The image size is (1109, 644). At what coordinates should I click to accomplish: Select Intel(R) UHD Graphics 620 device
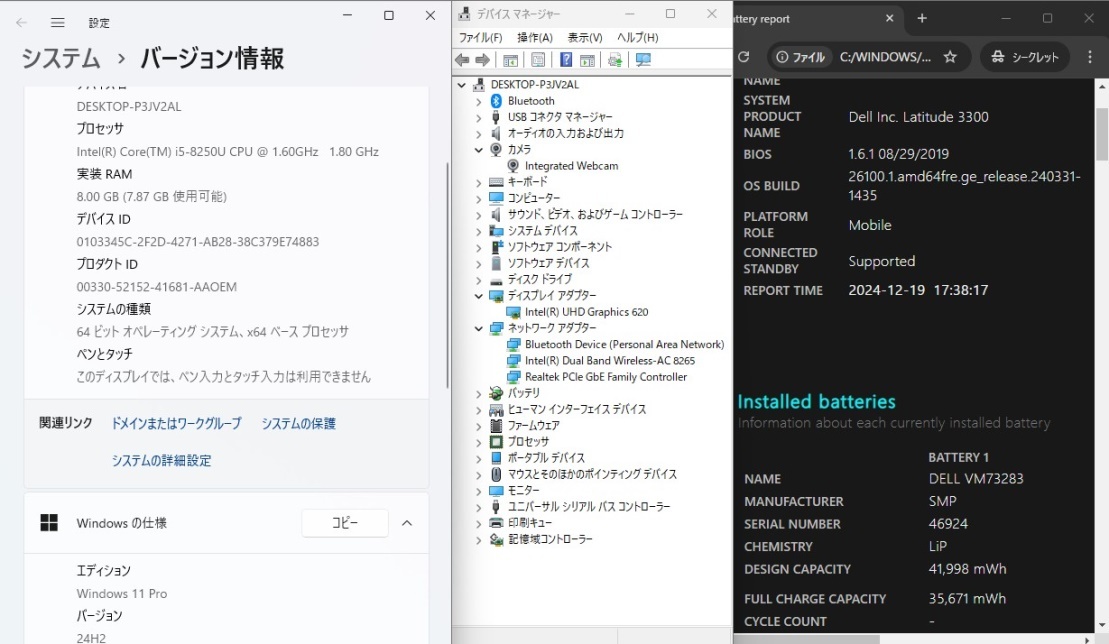(586, 312)
